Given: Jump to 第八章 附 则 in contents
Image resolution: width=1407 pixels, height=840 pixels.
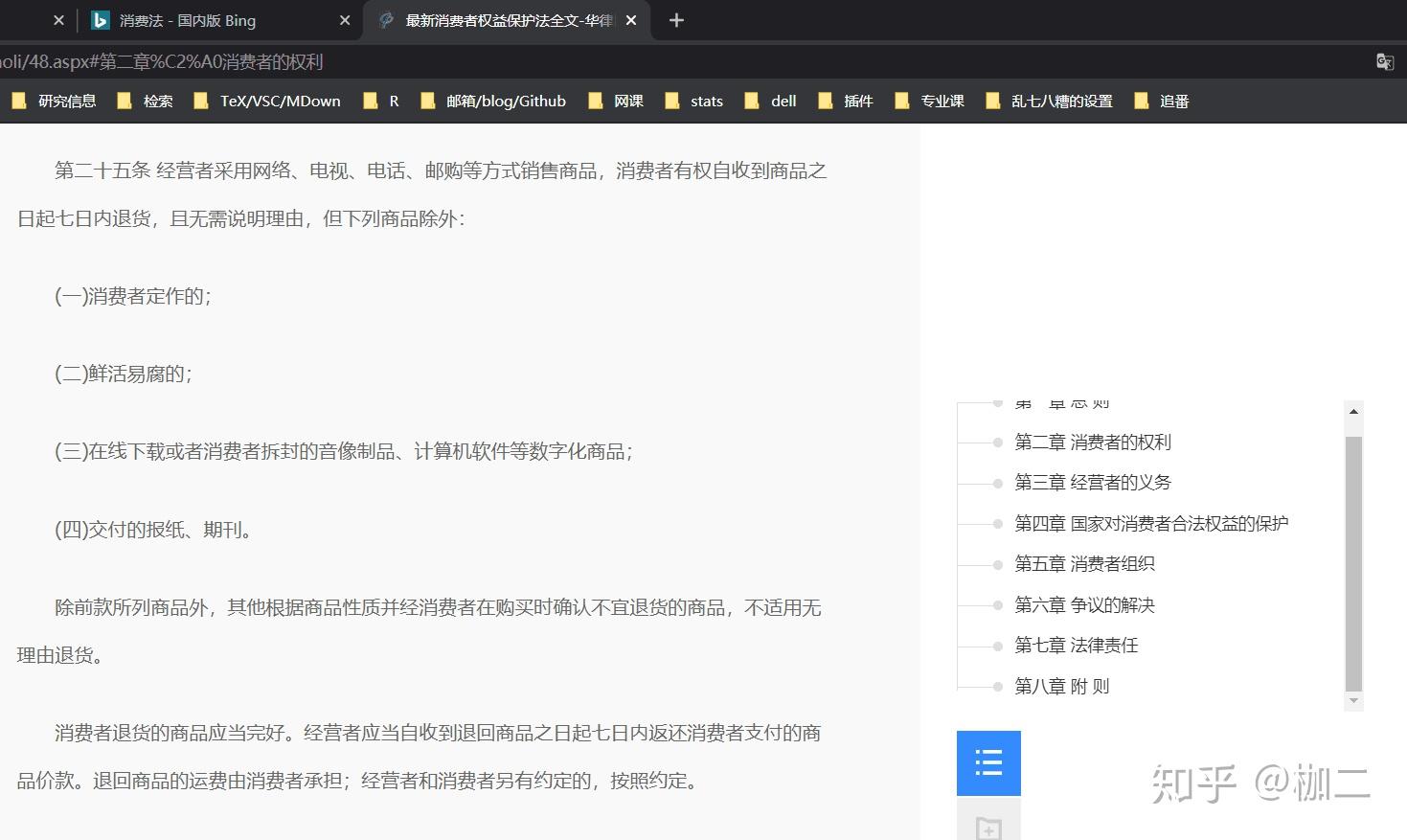Looking at the screenshot, I should 1062,686.
